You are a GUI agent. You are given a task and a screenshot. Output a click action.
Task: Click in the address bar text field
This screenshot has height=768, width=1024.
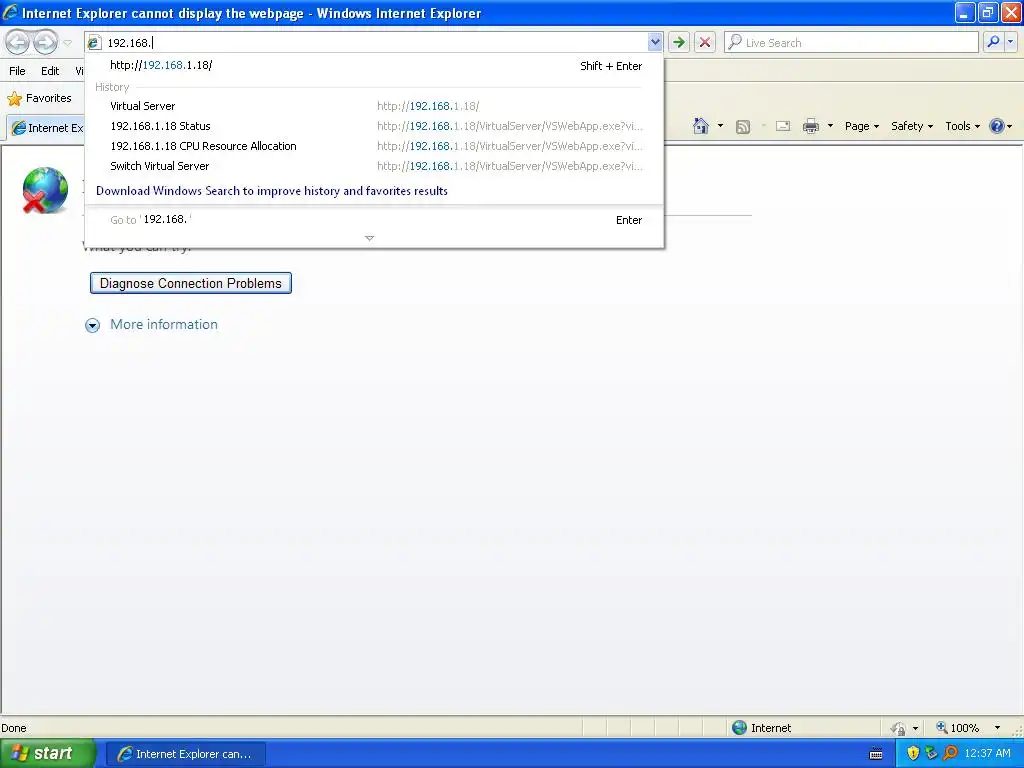click(x=376, y=42)
